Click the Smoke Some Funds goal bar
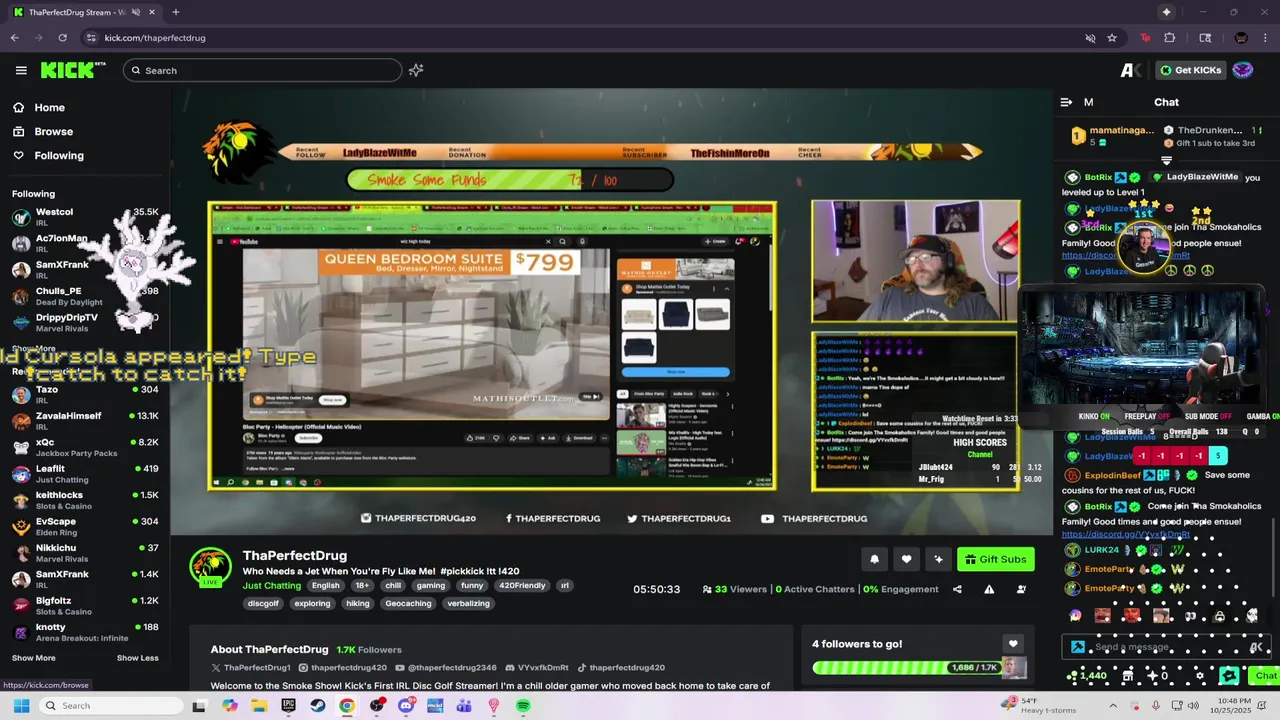This screenshot has height=720, width=1280. point(510,180)
